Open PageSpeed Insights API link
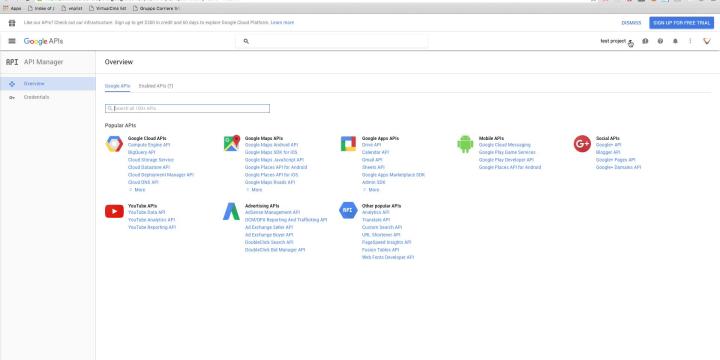The image size is (720, 360). click(x=387, y=242)
